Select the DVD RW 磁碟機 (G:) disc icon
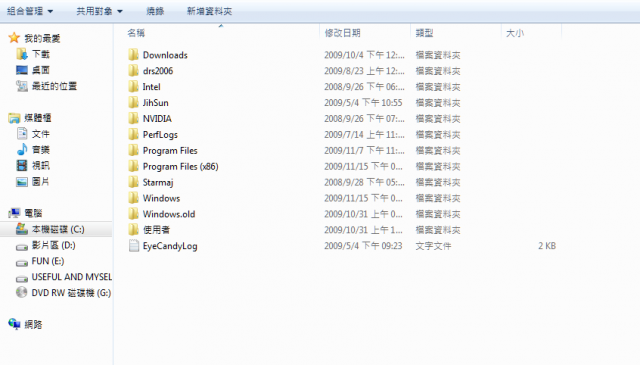The height and width of the screenshot is (365, 640). [x=22, y=292]
